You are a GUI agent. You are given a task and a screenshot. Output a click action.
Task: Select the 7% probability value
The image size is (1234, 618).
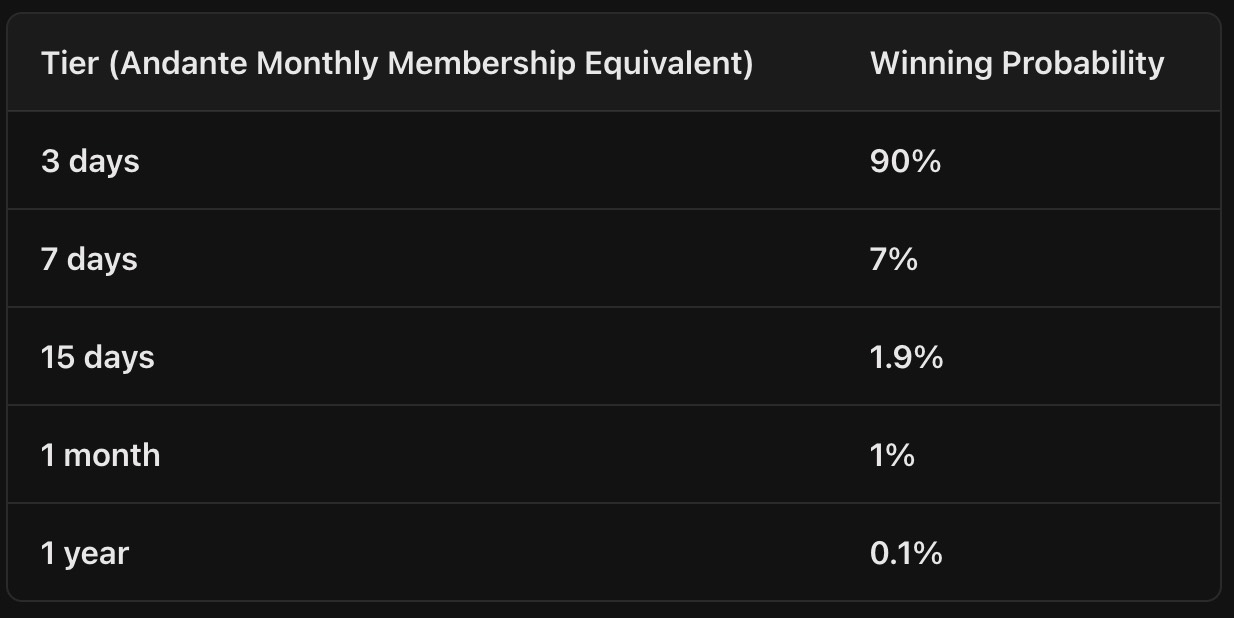[x=893, y=259]
